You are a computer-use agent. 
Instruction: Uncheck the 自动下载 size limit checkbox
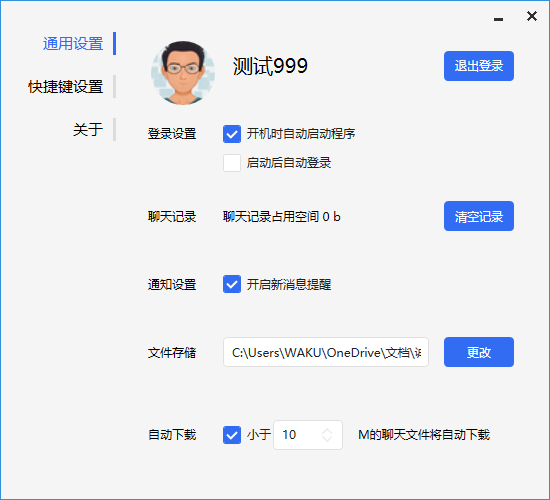(232, 435)
